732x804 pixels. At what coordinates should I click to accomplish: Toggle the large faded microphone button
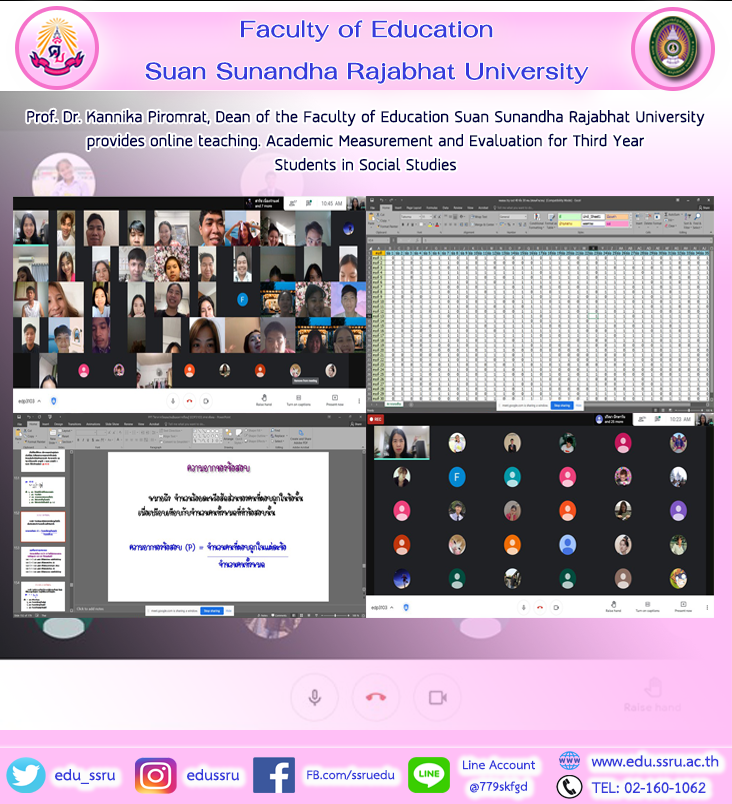pos(315,697)
